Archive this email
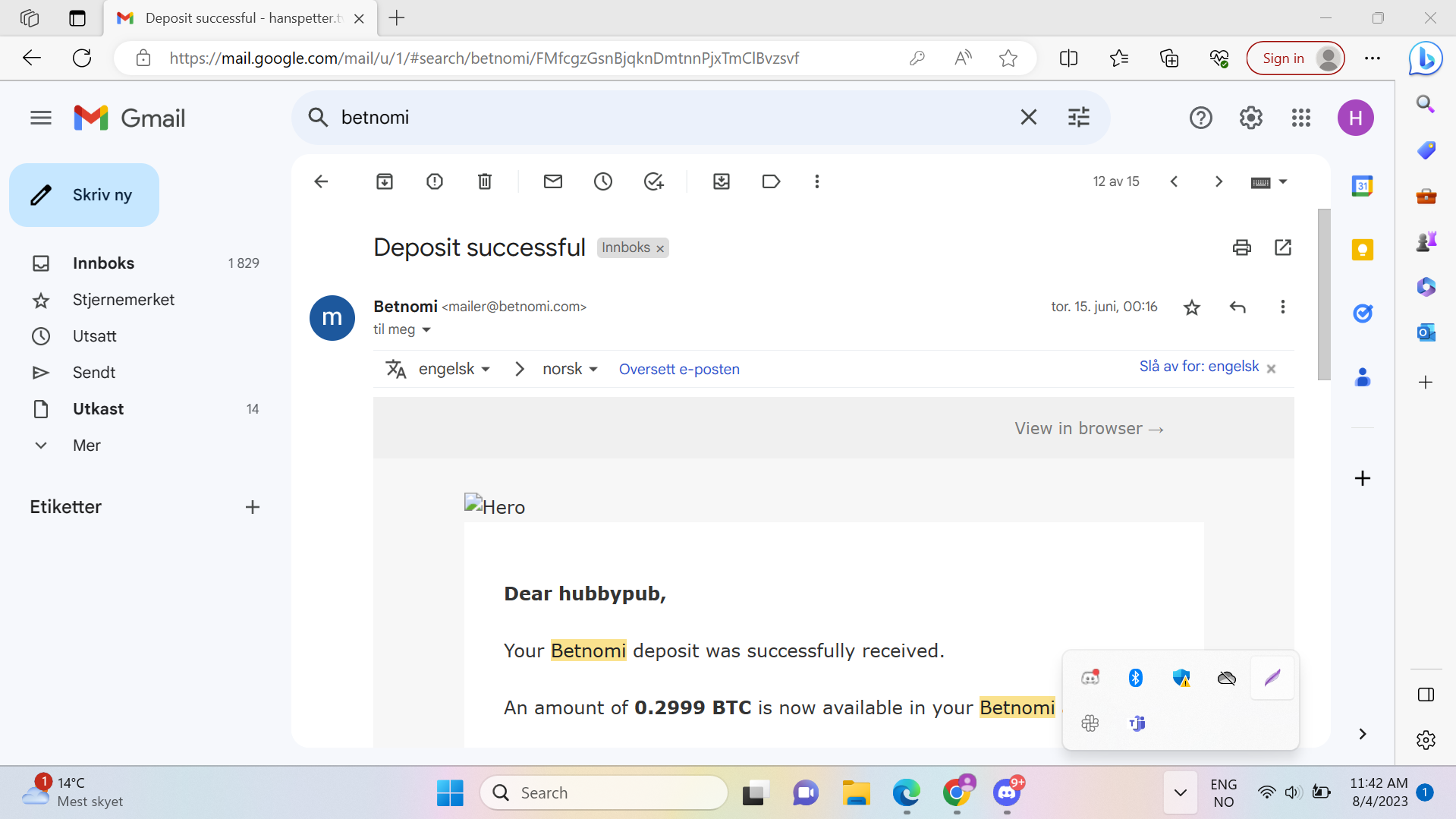 tap(385, 181)
